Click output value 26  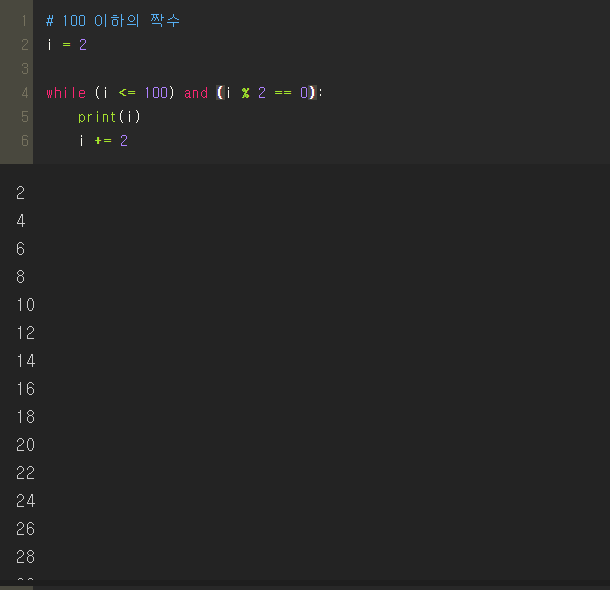pyautogui.click(x=26, y=529)
